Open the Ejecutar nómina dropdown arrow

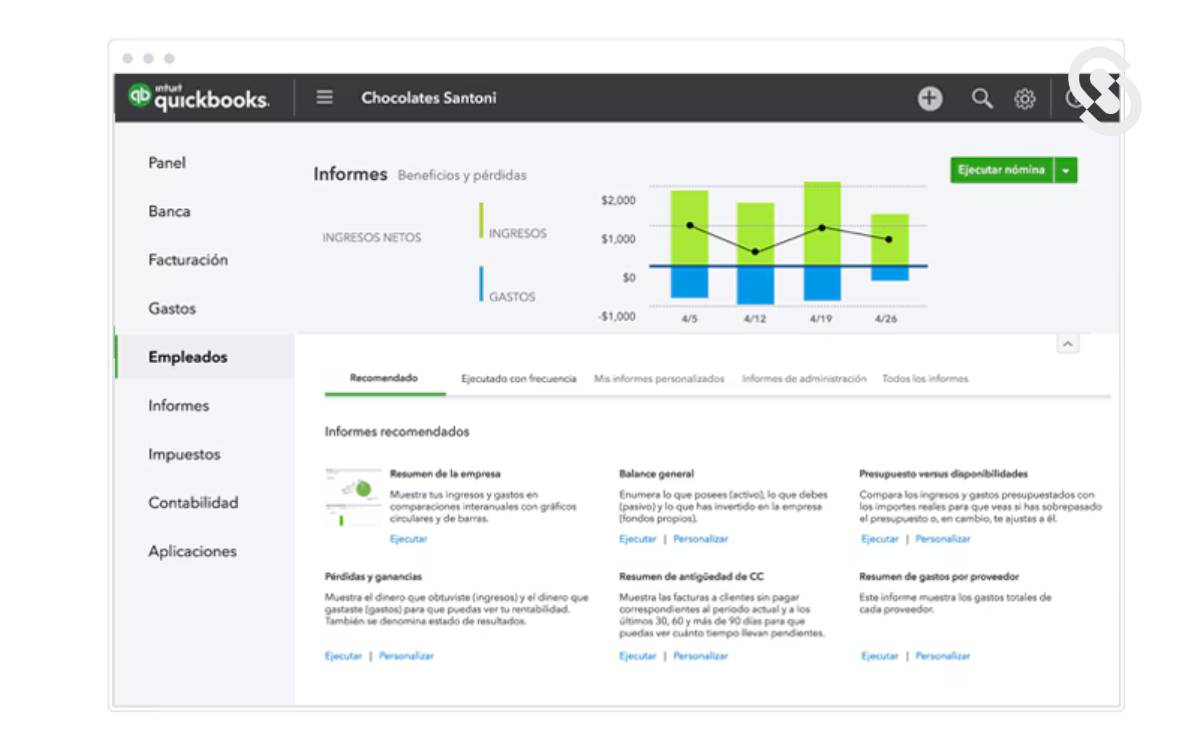1066,171
